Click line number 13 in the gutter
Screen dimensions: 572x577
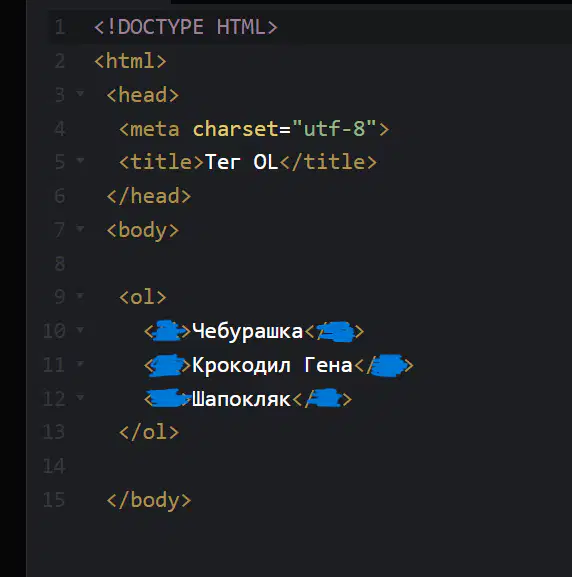click(x=54, y=432)
